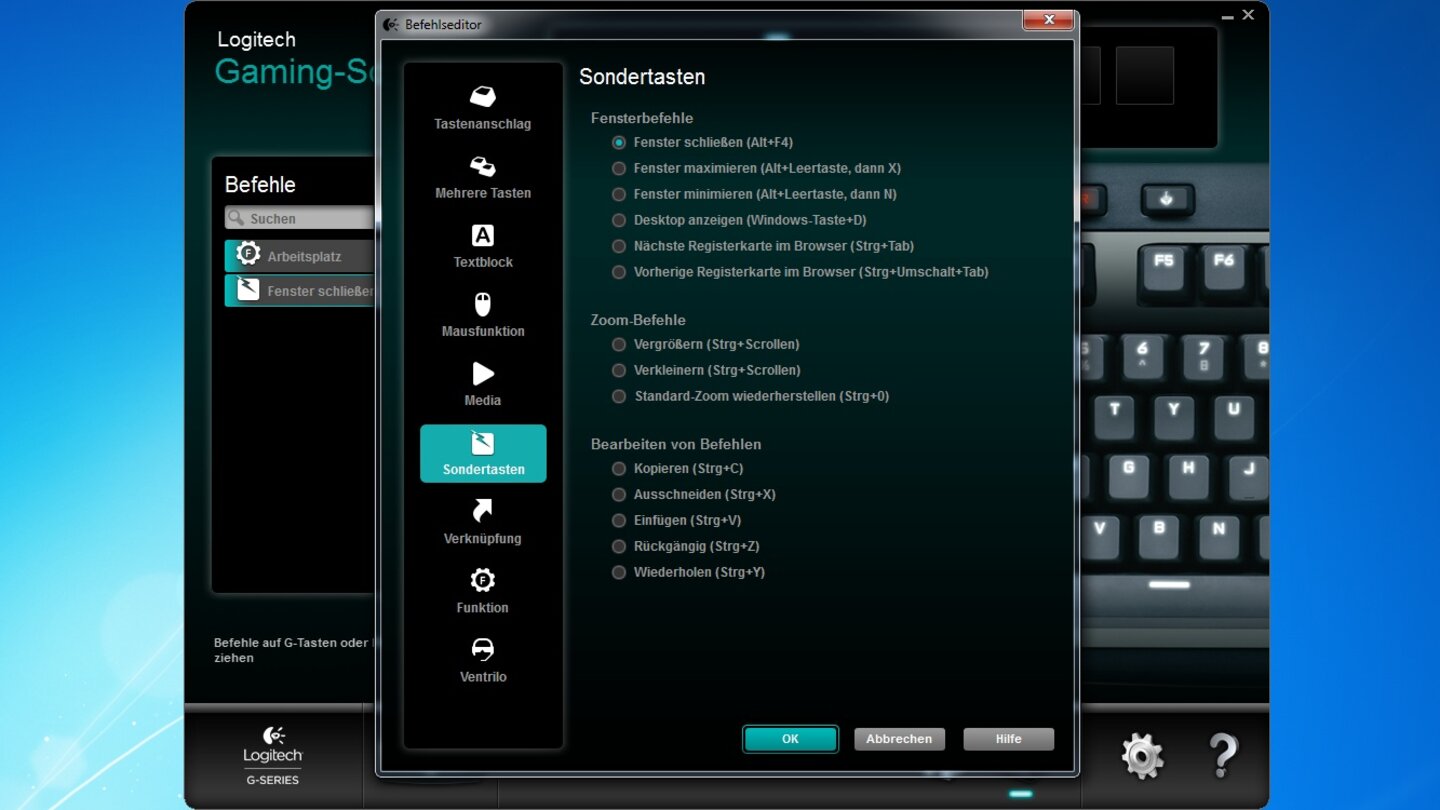Image resolution: width=1440 pixels, height=810 pixels.
Task: Click the Logitech G-Series logo
Action: click(x=273, y=755)
